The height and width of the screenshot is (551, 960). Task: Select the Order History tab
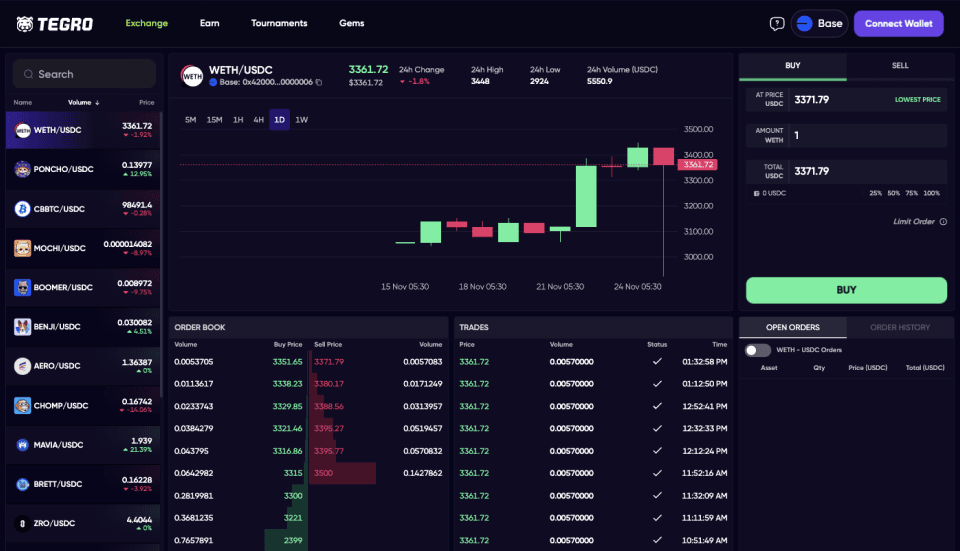(900, 328)
